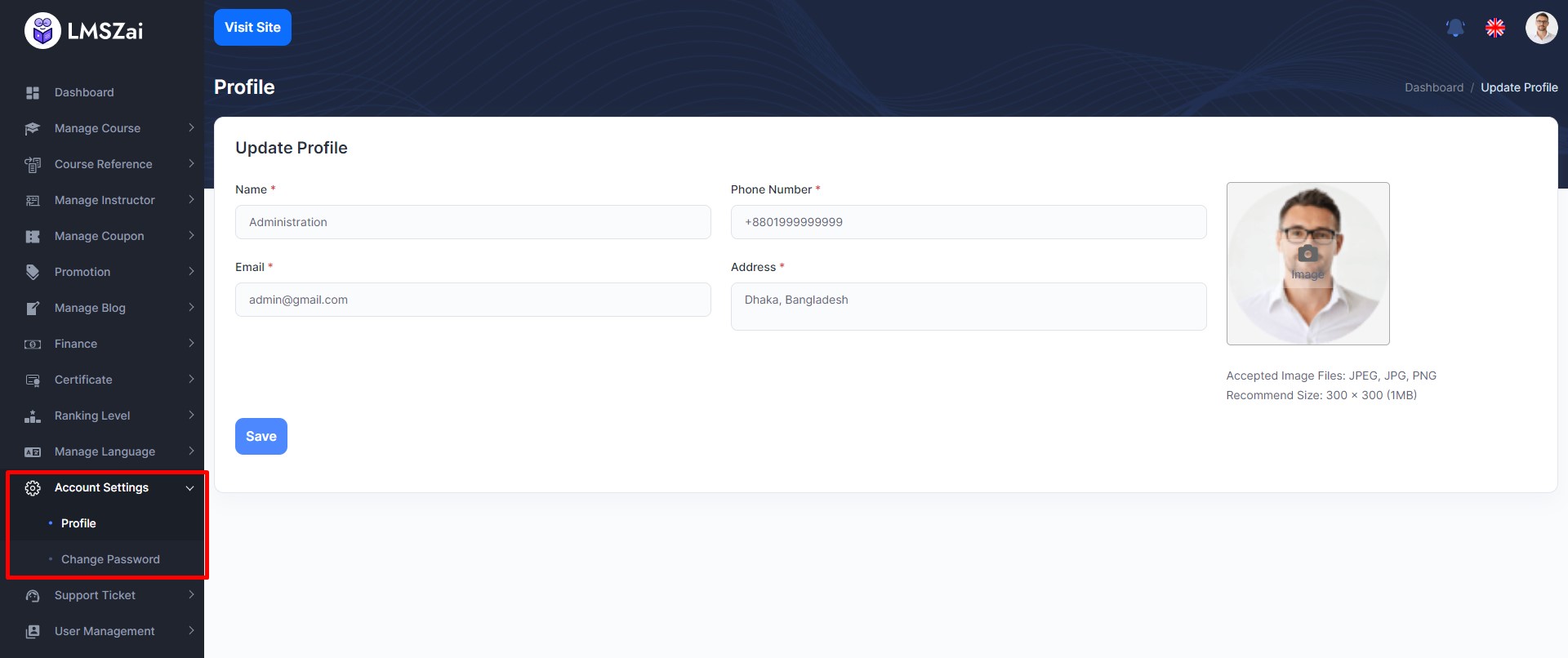The width and height of the screenshot is (1568, 658).
Task: Click the camera icon on profile image
Action: pyautogui.click(x=1307, y=254)
